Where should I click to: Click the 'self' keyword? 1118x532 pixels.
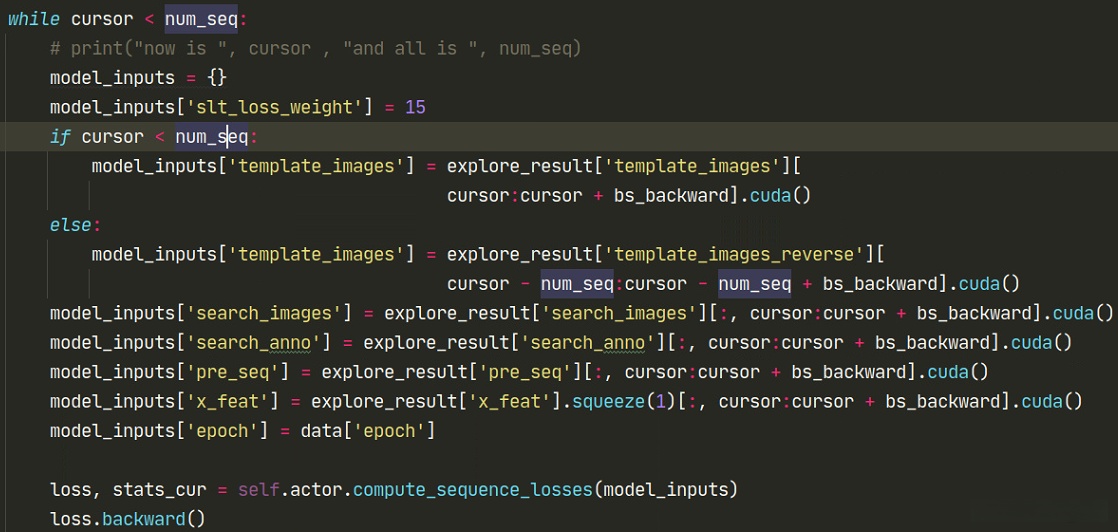258,491
